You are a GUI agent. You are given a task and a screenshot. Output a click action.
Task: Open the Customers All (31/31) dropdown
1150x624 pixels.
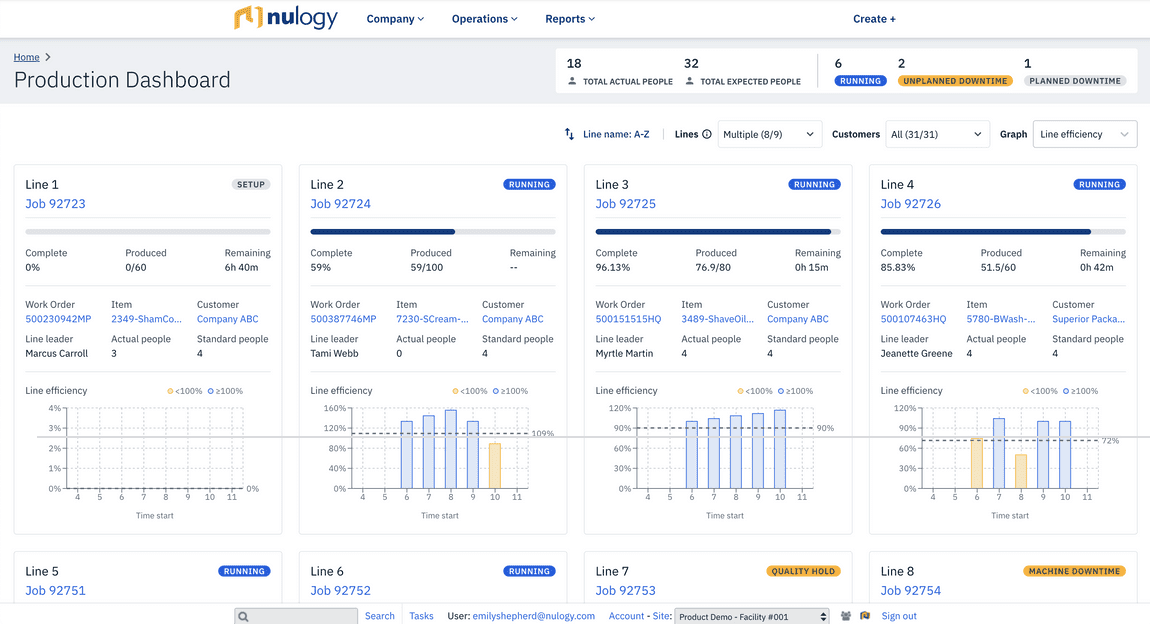(x=937, y=133)
